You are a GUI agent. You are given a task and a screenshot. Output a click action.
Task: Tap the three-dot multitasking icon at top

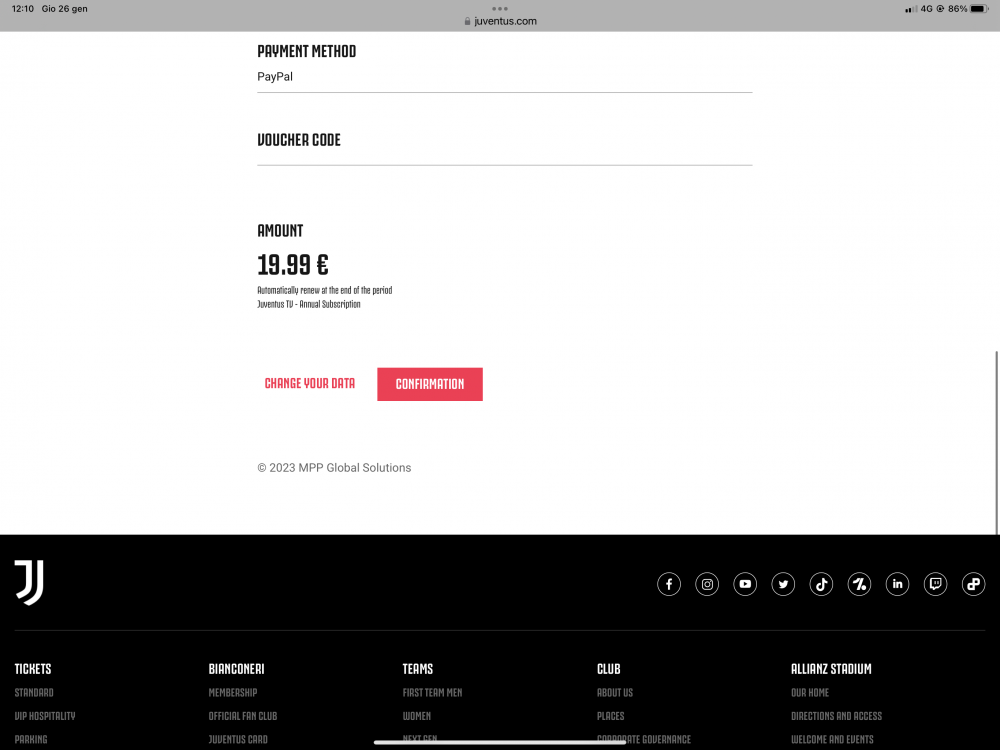pyautogui.click(x=500, y=8)
